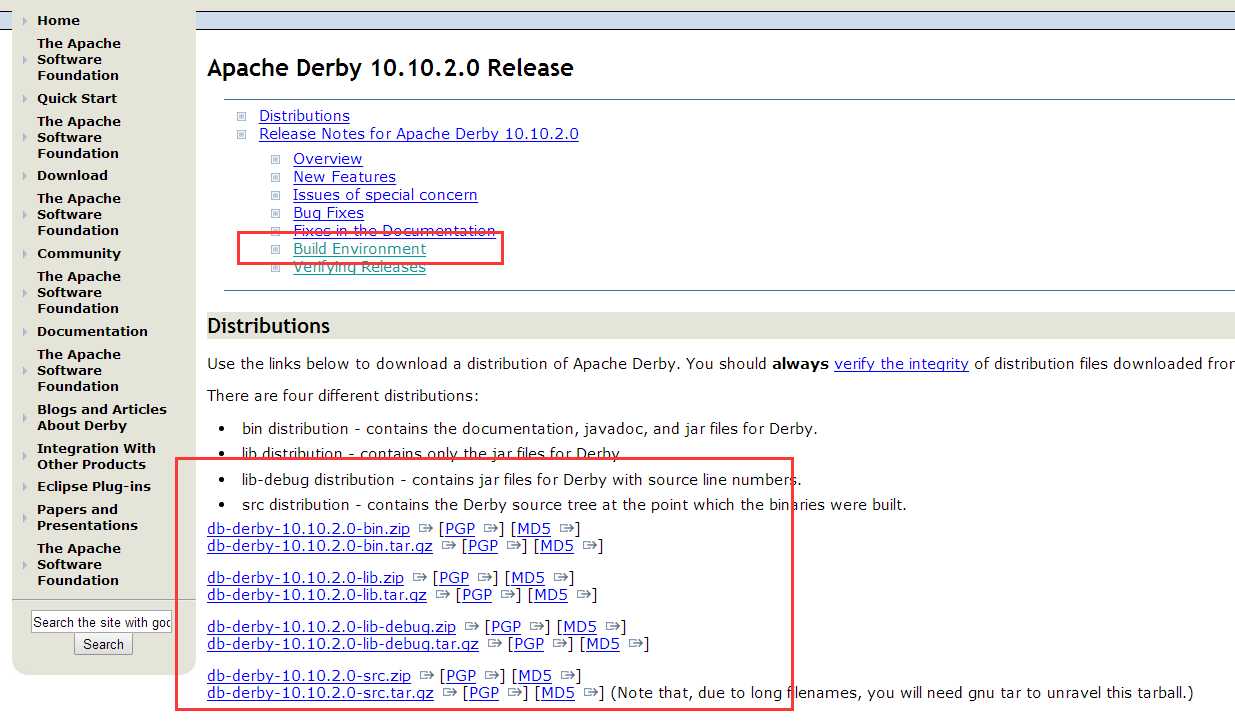Open the Build Environment link
Image resolution: width=1235 pixels, height=721 pixels.
[x=359, y=249]
